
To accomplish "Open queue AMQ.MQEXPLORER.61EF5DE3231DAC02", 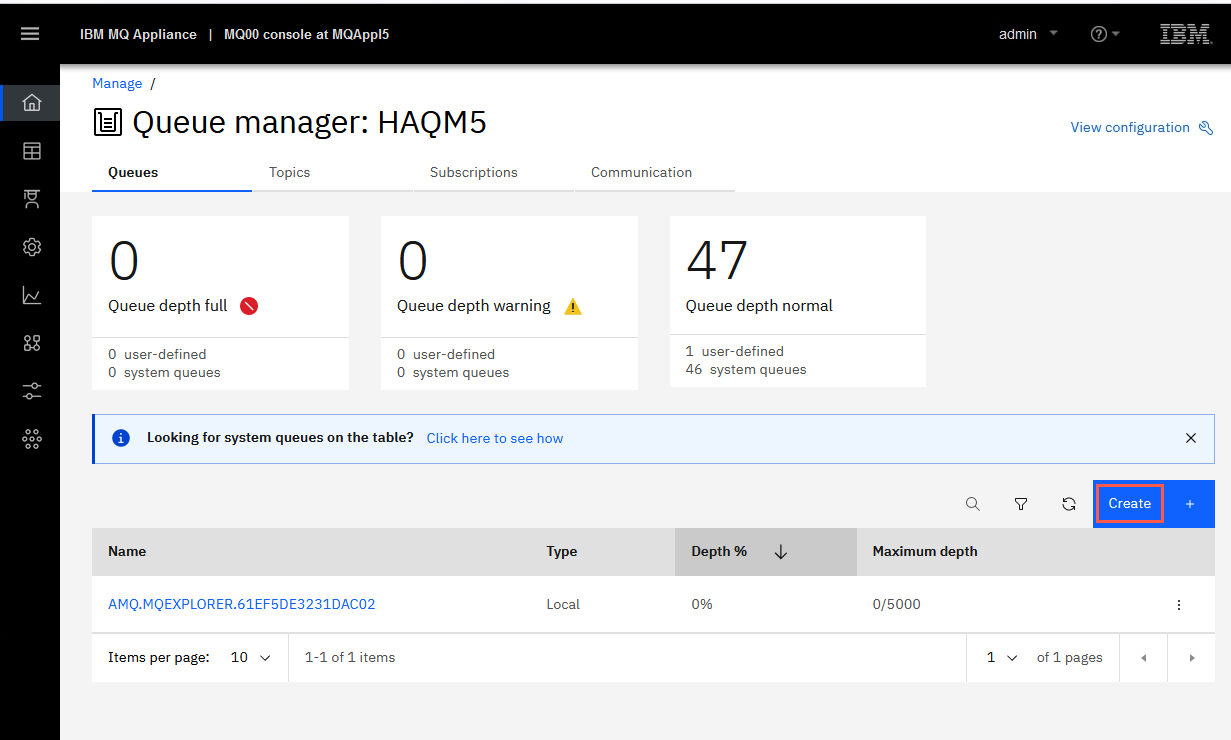I will tap(242, 605).
